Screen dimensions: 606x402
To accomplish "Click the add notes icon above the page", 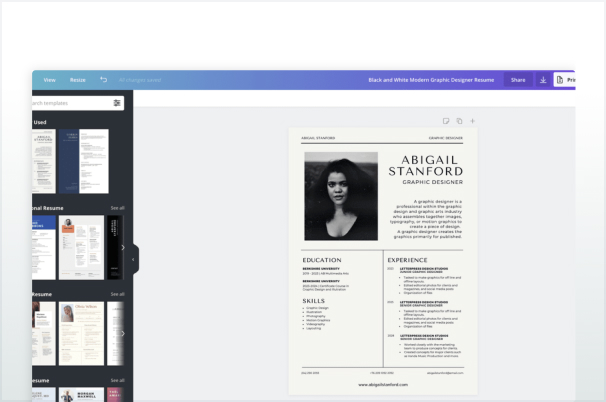I will [446, 121].
